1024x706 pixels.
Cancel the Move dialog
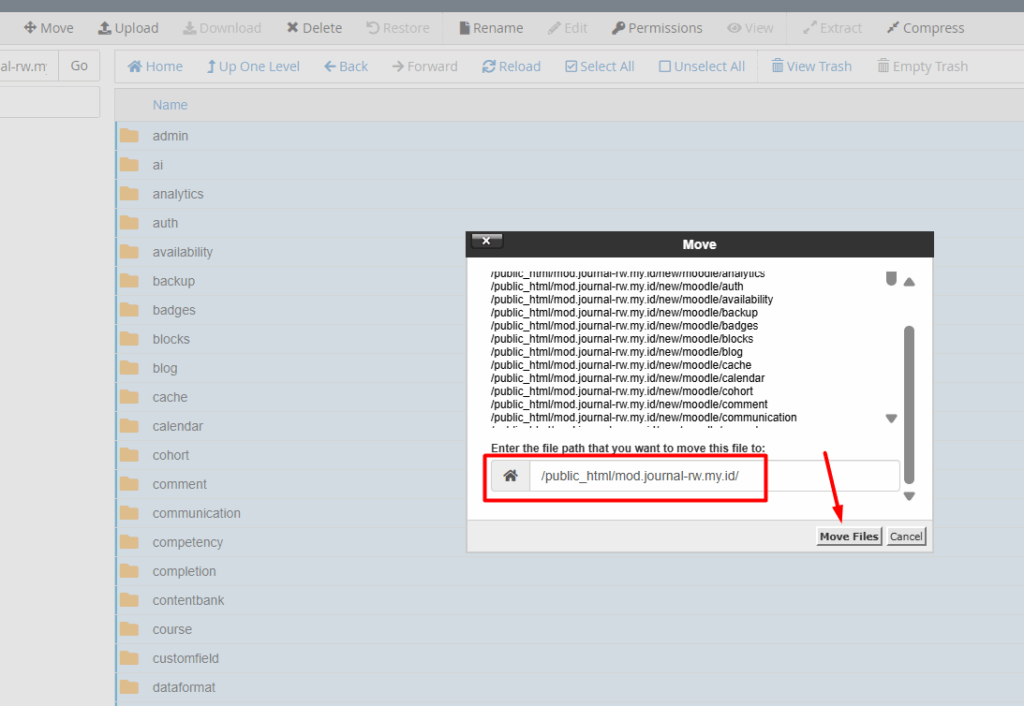click(905, 536)
